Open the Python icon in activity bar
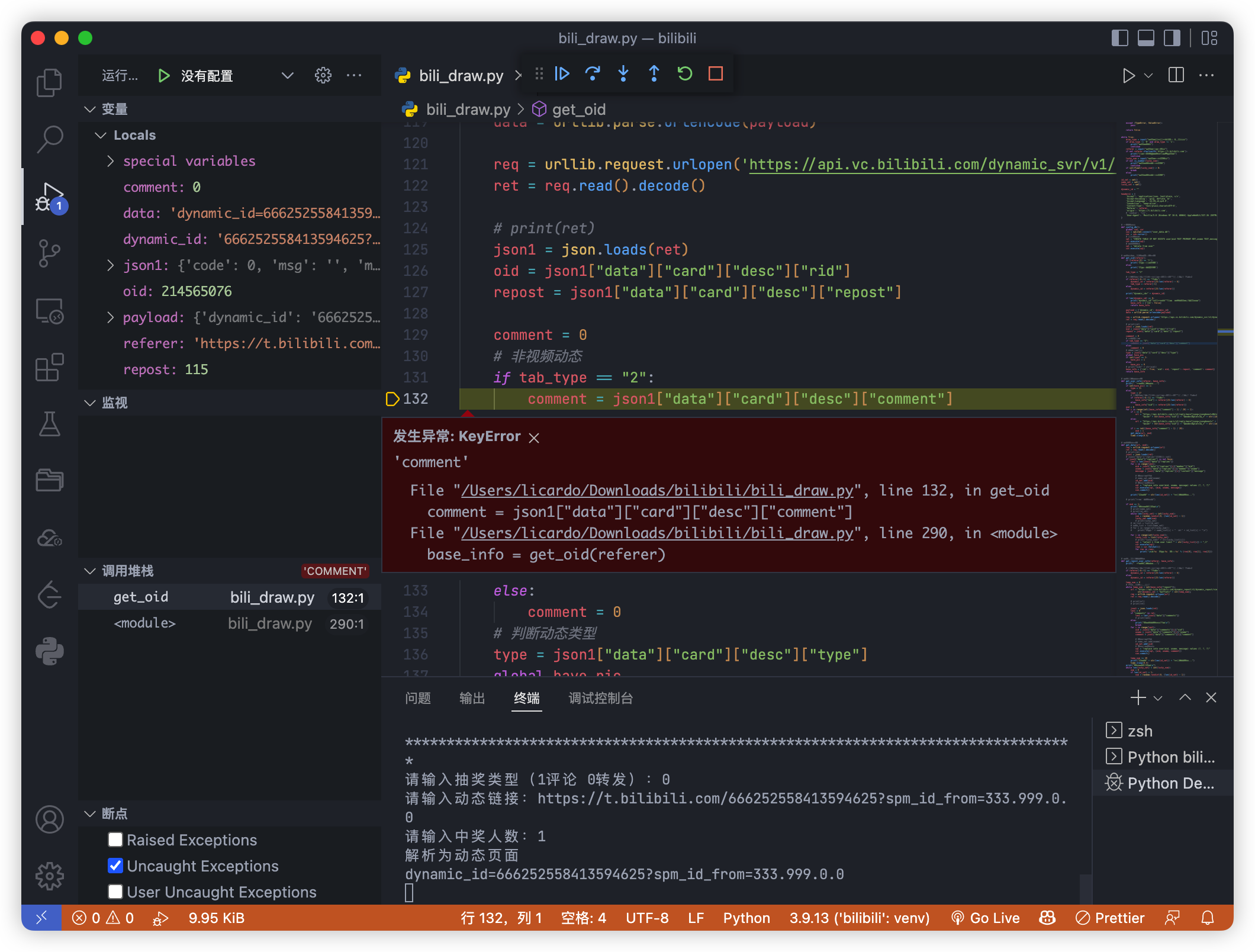The height and width of the screenshot is (952, 1255). [50, 651]
